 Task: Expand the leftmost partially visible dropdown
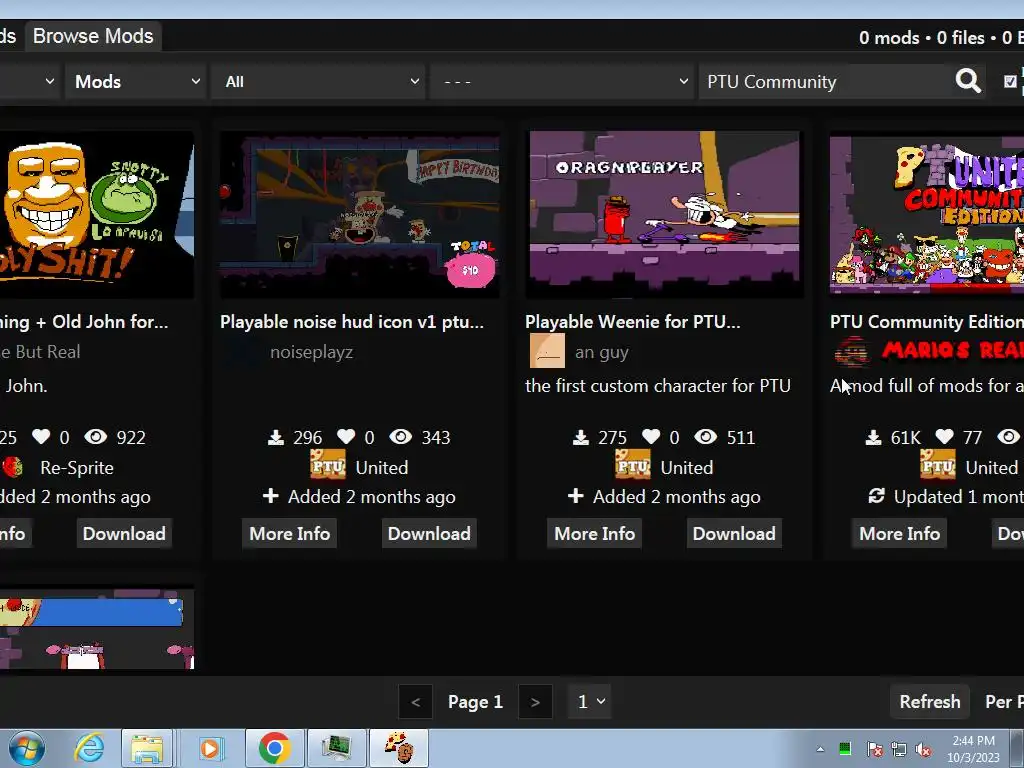29,82
